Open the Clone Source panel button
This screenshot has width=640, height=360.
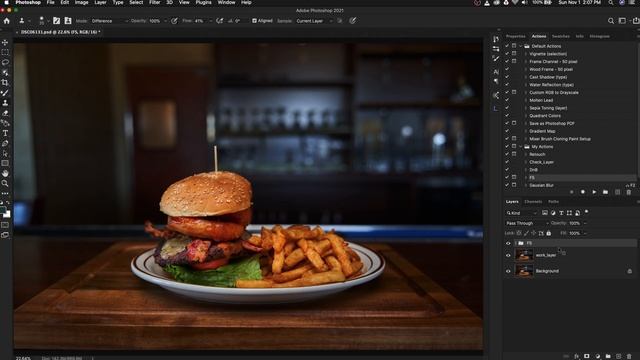[x=68, y=21]
